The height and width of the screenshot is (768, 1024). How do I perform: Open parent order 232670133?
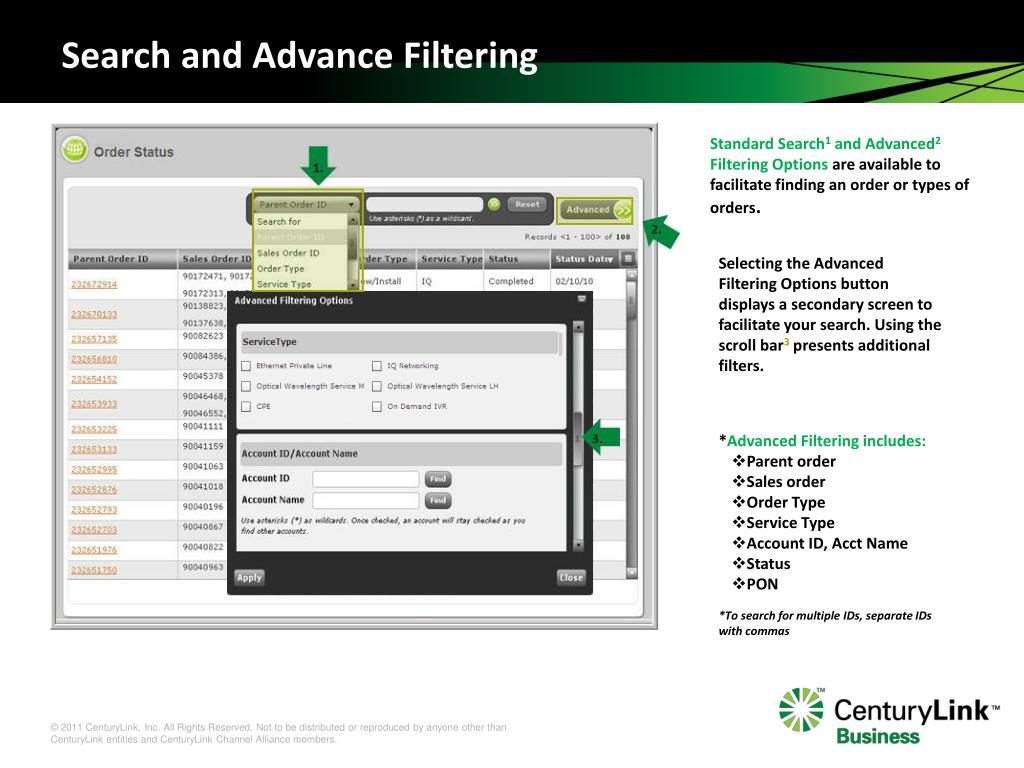click(x=94, y=314)
